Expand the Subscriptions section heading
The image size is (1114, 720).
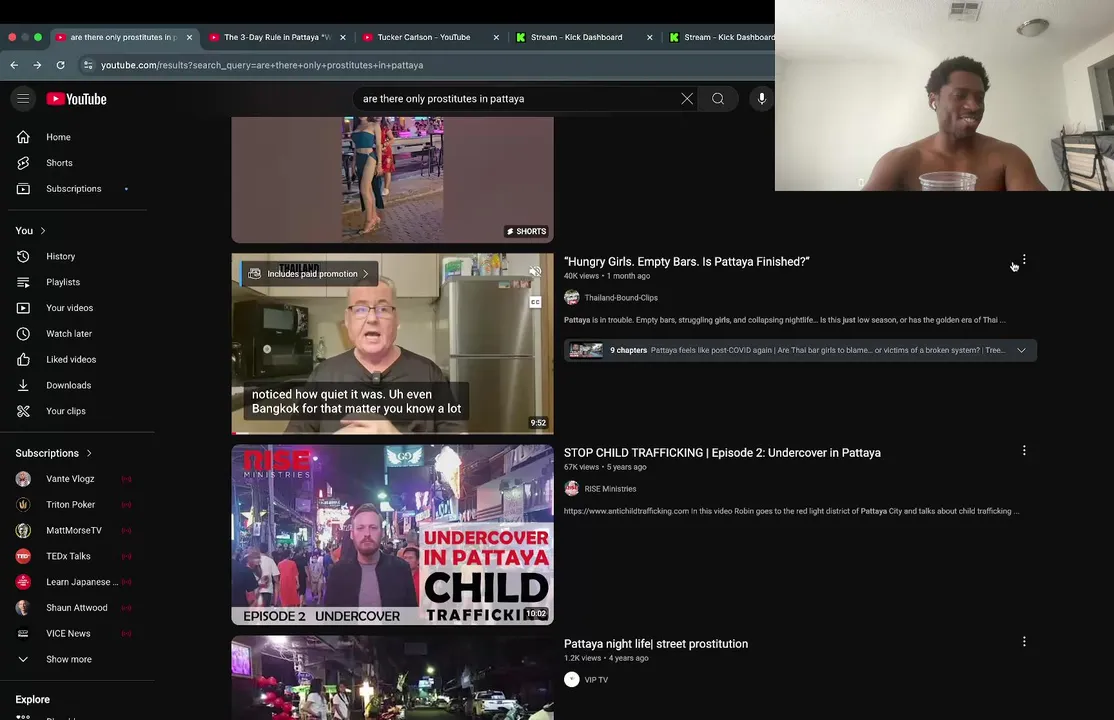[x=54, y=453]
